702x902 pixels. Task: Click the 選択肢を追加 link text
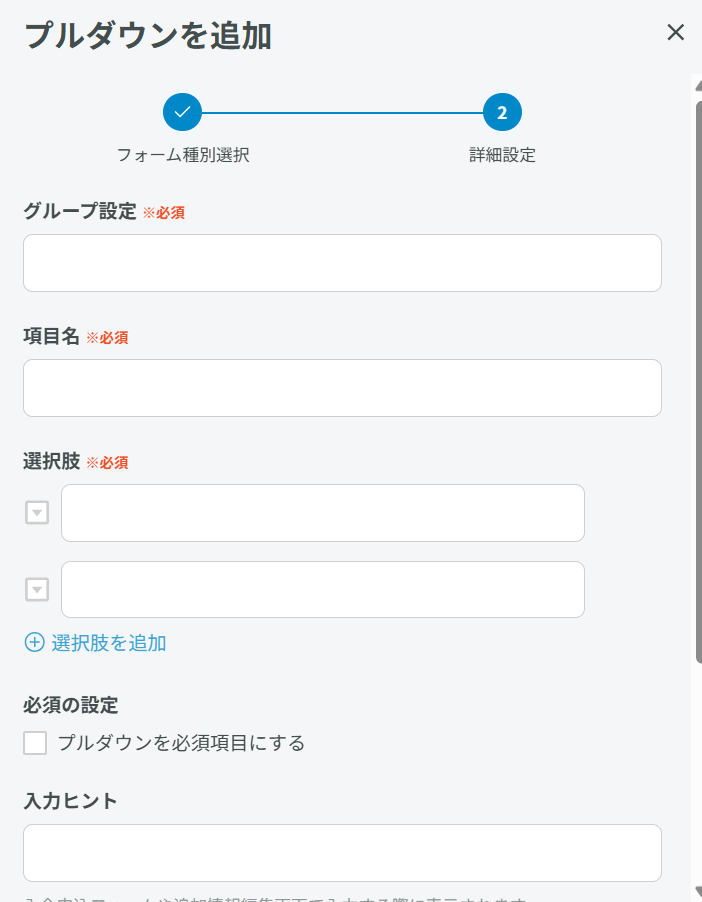pyautogui.click(x=108, y=643)
